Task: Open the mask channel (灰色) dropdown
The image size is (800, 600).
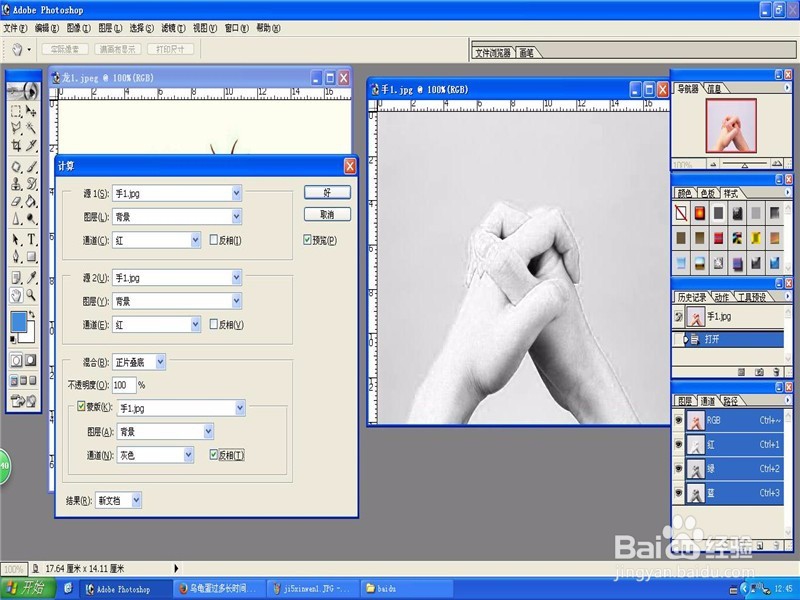Action: tap(188, 454)
